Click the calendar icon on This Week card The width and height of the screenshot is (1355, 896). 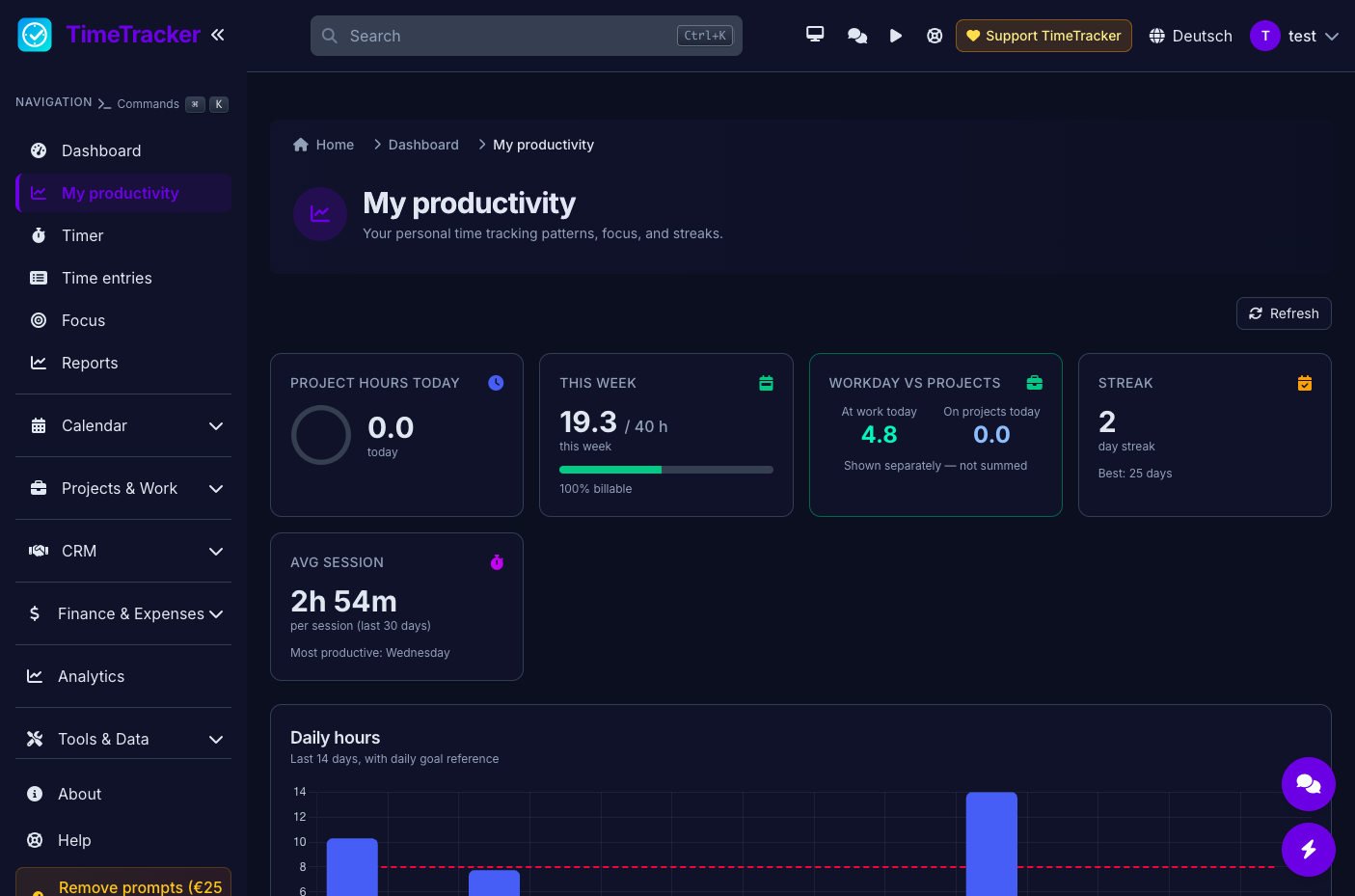coord(766,383)
